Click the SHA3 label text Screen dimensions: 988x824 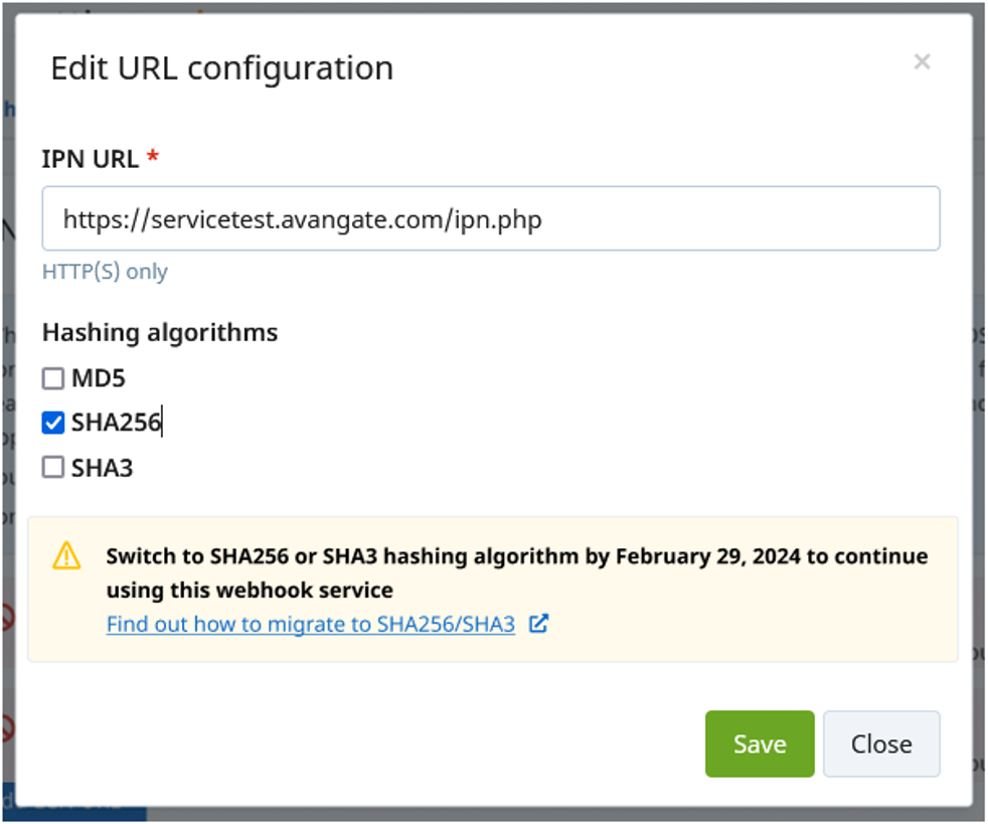pos(102,468)
